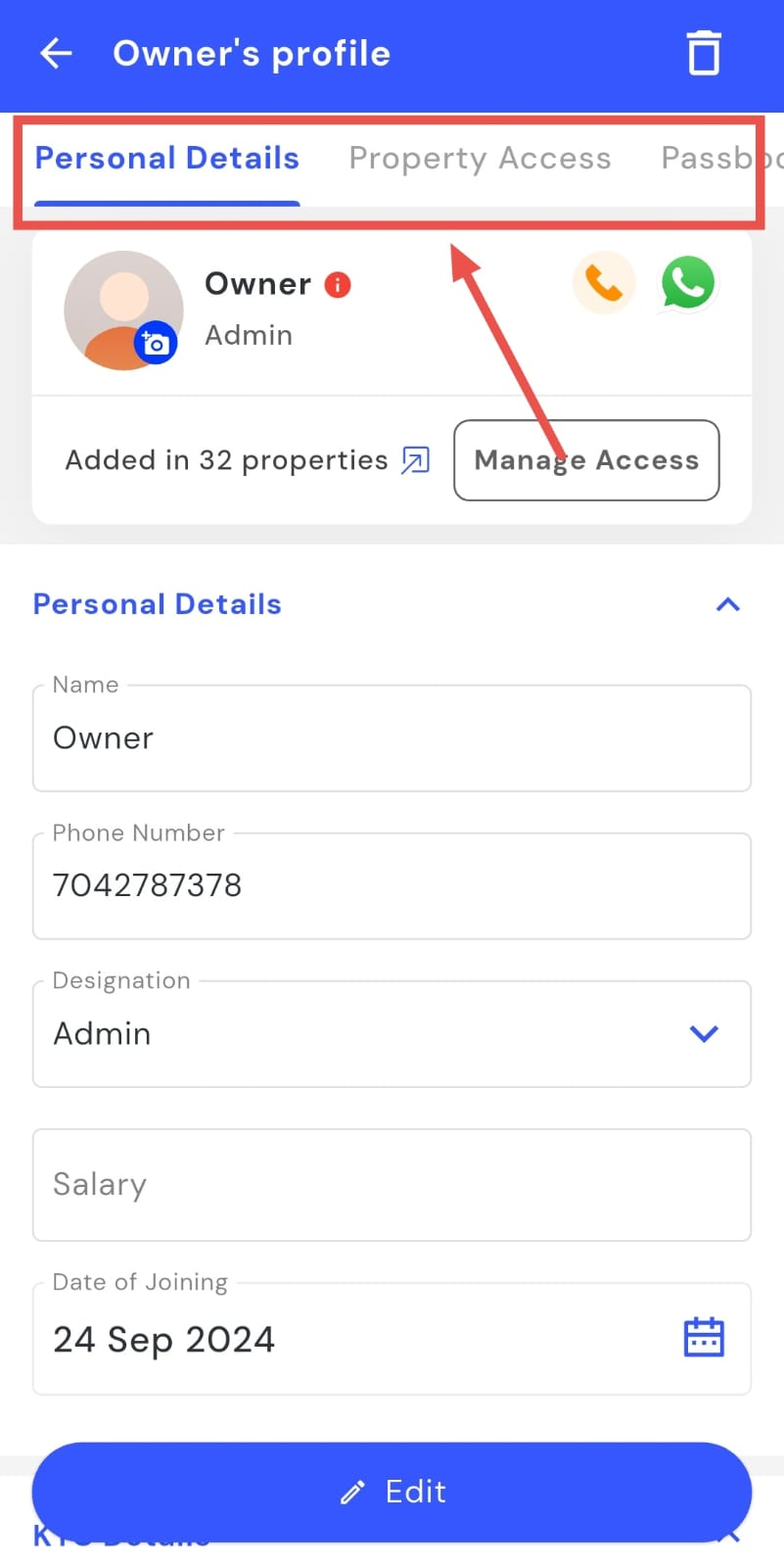Click the Name input field
This screenshot has height=1567, width=784.
(x=392, y=738)
